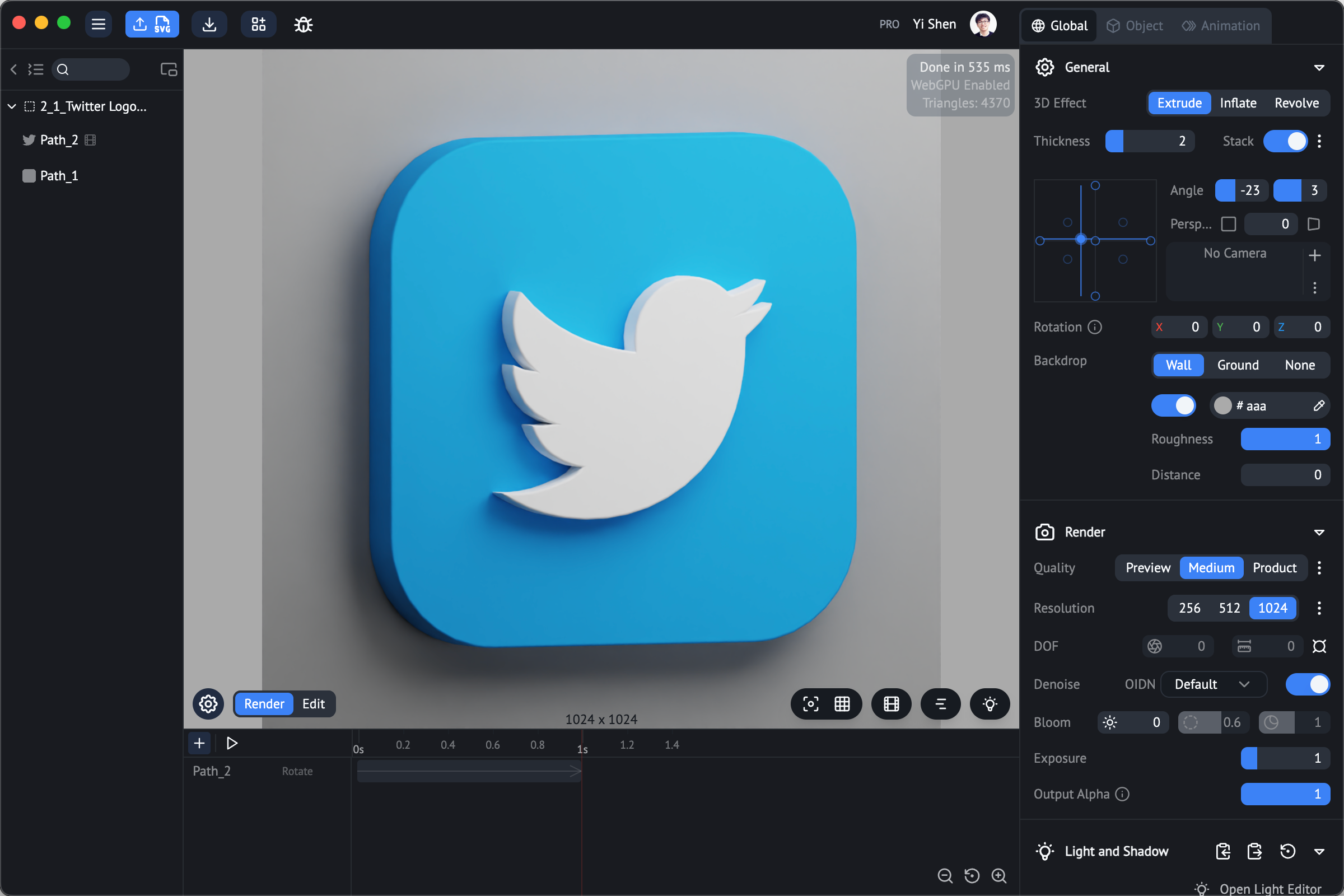Collapse the Light and Shadow section
This screenshot has width=1344, height=896.
[1319, 851]
